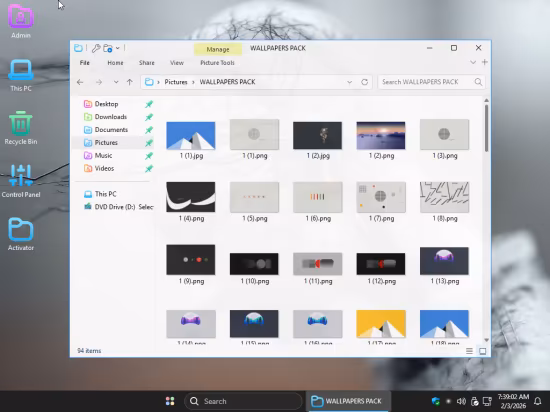Refresh the WALLPAPERS PACK folder
The width and height of the screenshot is (550, 412).
click(x=364, y=82)
